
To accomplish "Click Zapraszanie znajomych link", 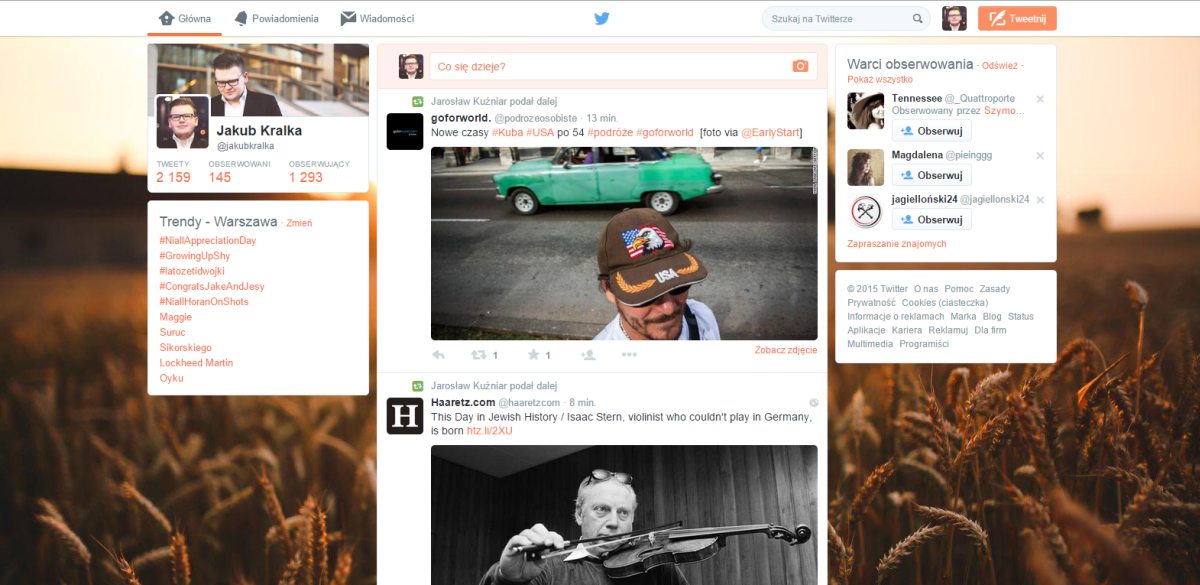I will pyautogui.click(x=897, y=244).
